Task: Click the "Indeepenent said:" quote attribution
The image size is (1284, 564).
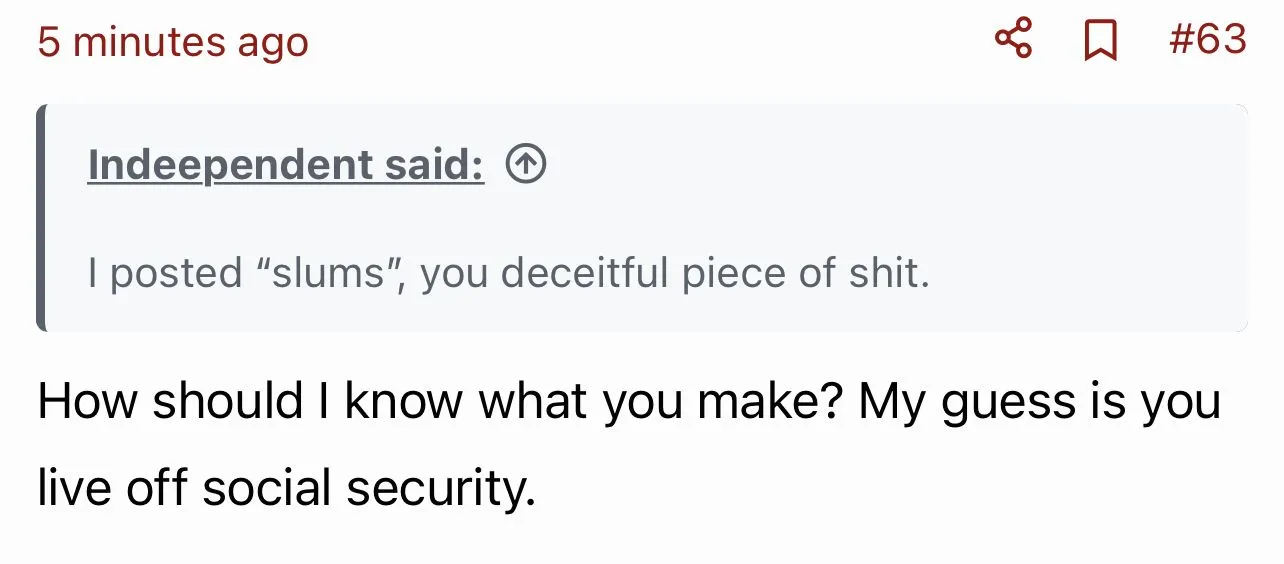Action: click(286, 165)
